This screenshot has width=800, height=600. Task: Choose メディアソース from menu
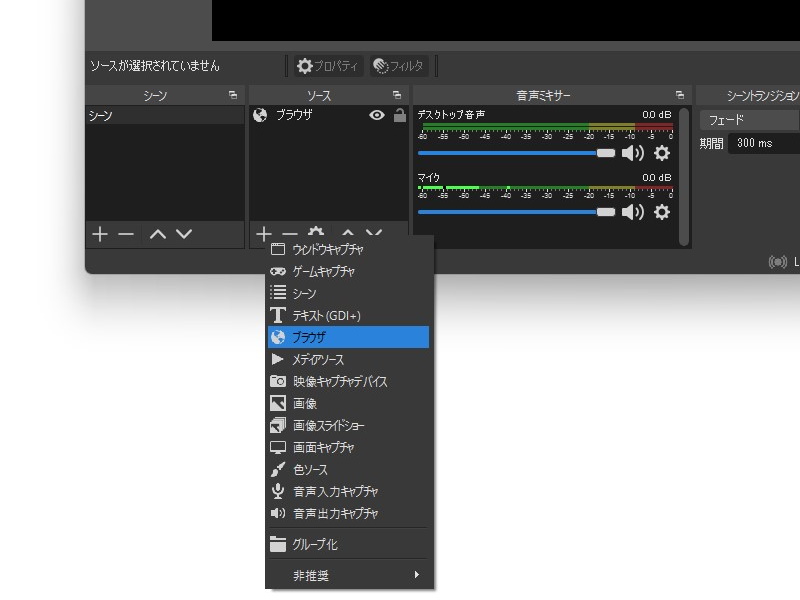348,360
